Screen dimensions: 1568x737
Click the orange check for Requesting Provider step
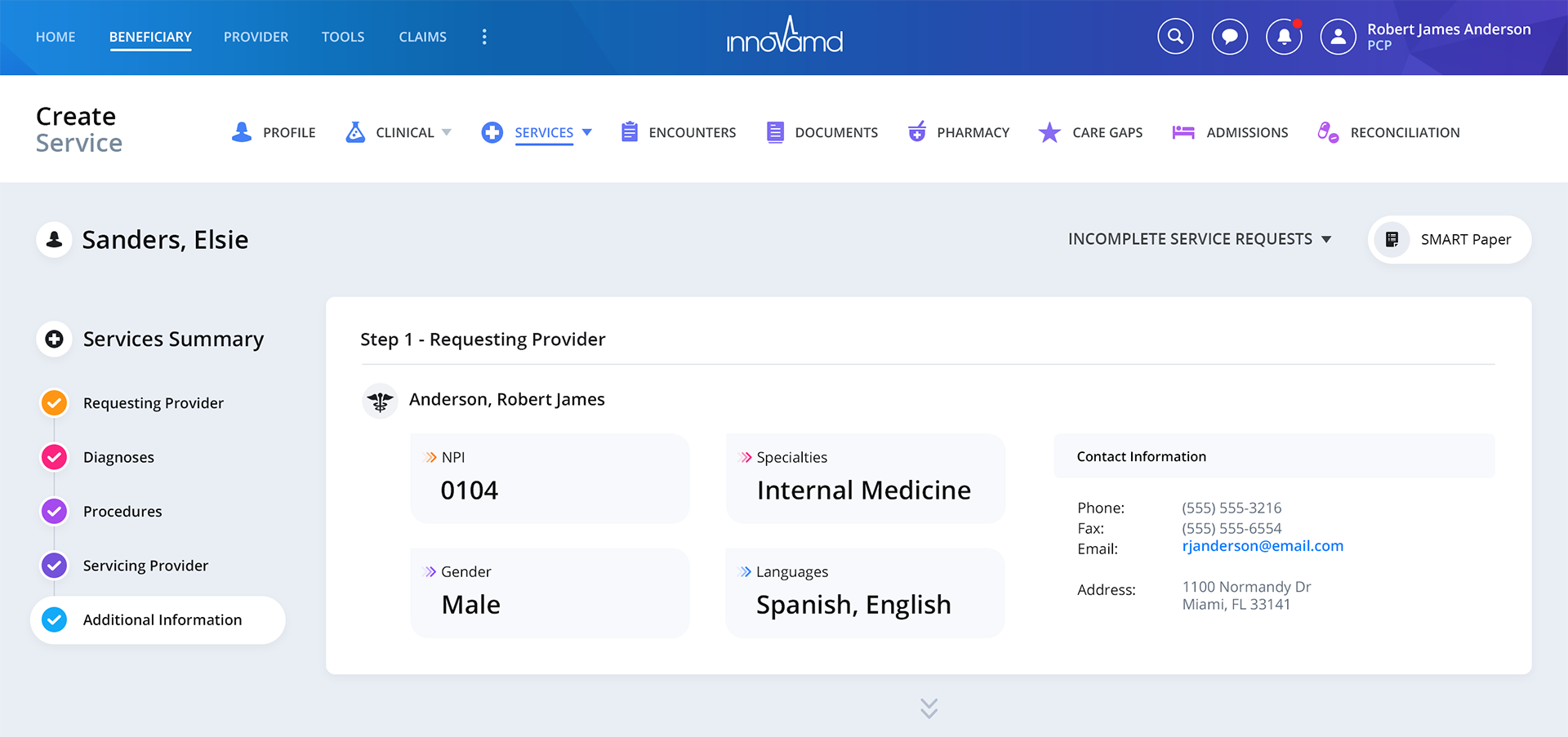coord(54,403)
